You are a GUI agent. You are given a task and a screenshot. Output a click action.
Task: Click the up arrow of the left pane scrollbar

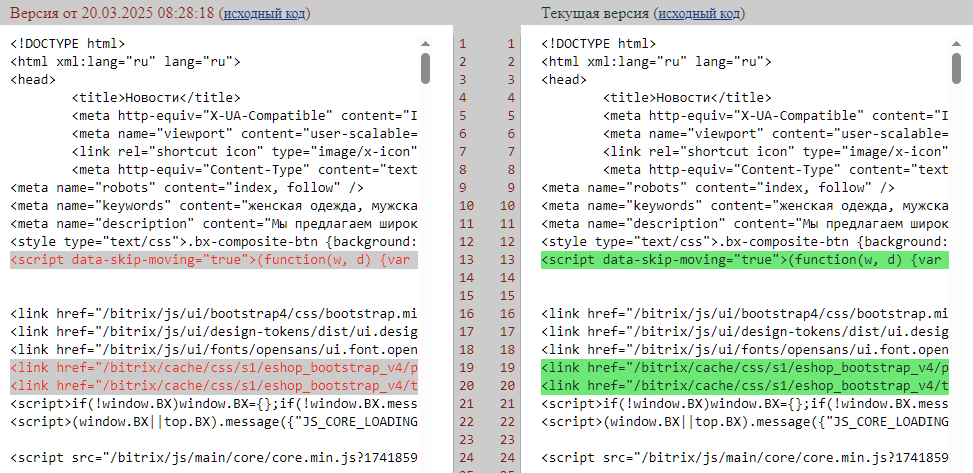(425, 44)
